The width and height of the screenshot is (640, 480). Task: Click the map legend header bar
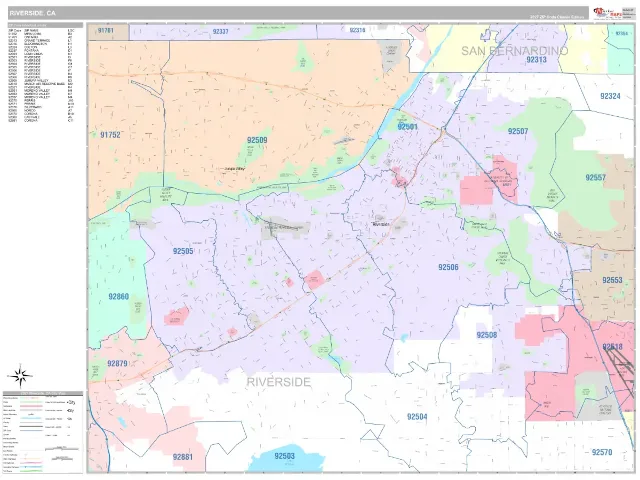(x=43, y=394)
